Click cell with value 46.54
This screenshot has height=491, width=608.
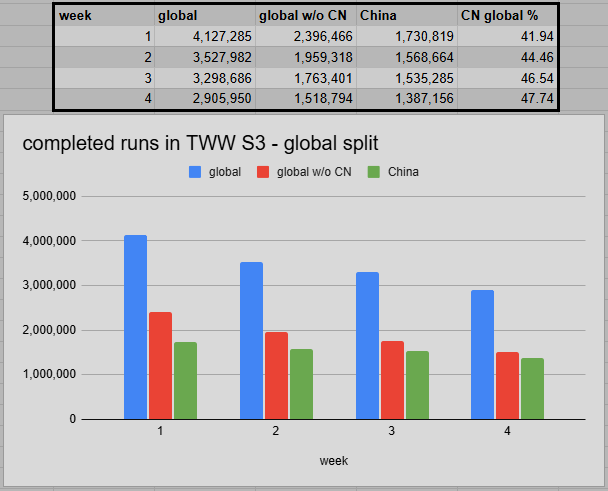click(507, 78)
